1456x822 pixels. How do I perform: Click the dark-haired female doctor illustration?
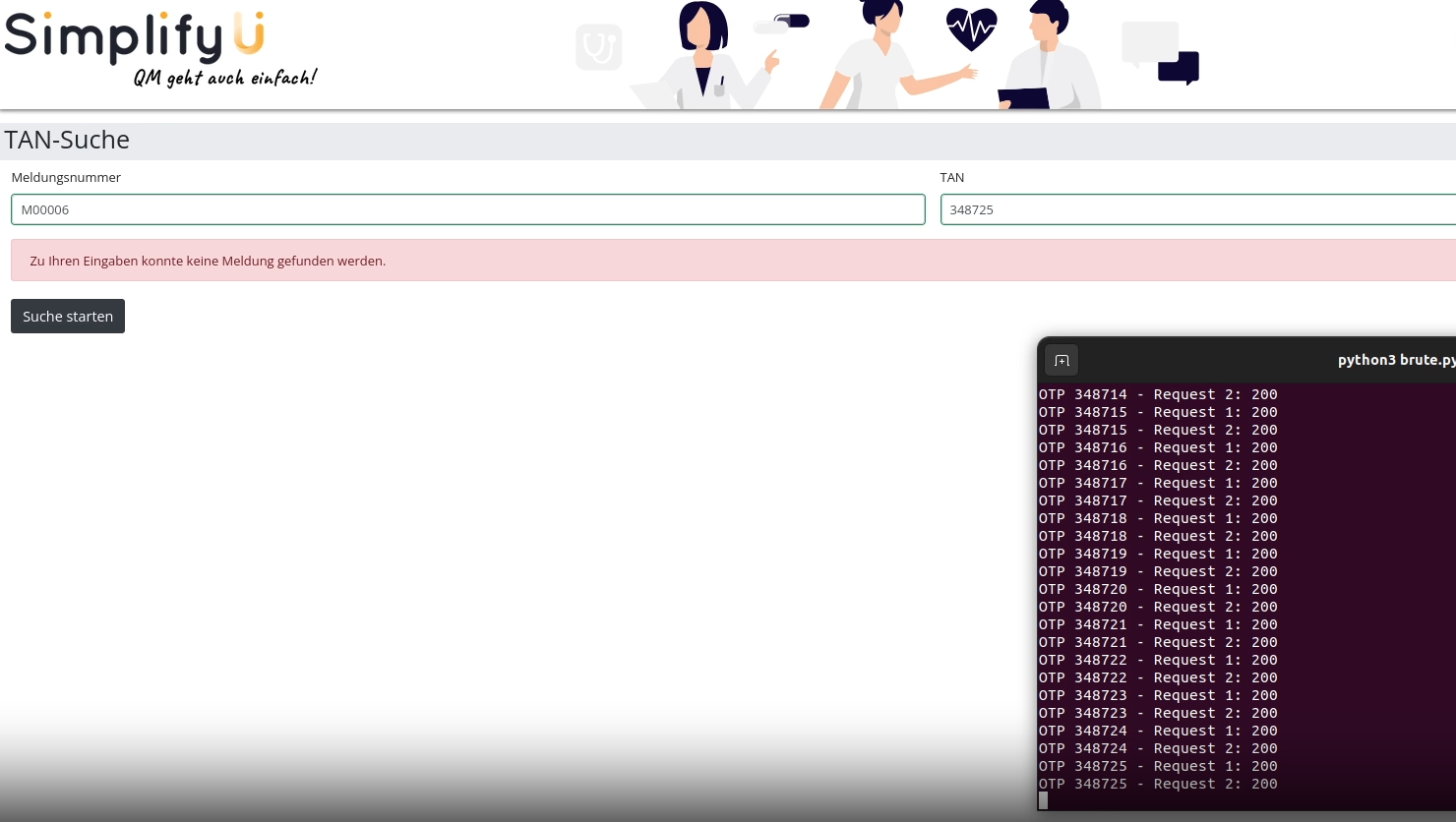coord(704,57)
